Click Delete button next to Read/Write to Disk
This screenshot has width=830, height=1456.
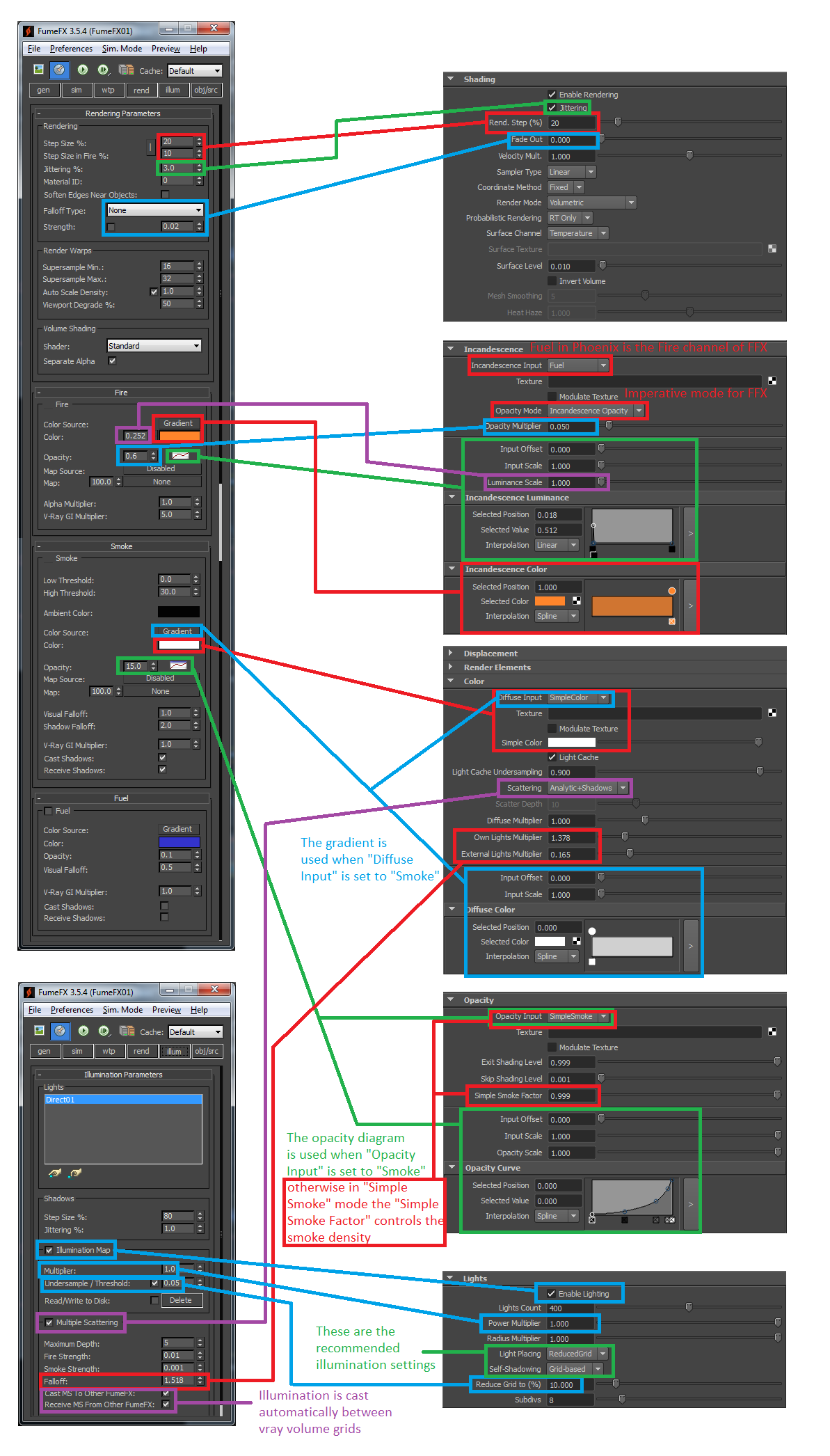[x=181, y=1300]
